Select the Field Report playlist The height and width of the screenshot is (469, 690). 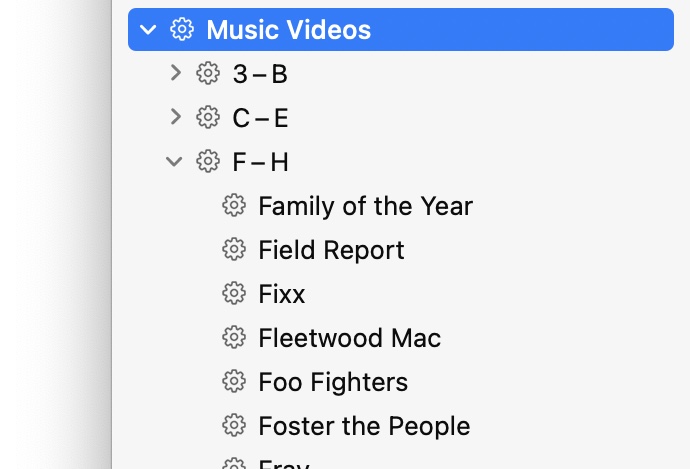tap(331, 250)
